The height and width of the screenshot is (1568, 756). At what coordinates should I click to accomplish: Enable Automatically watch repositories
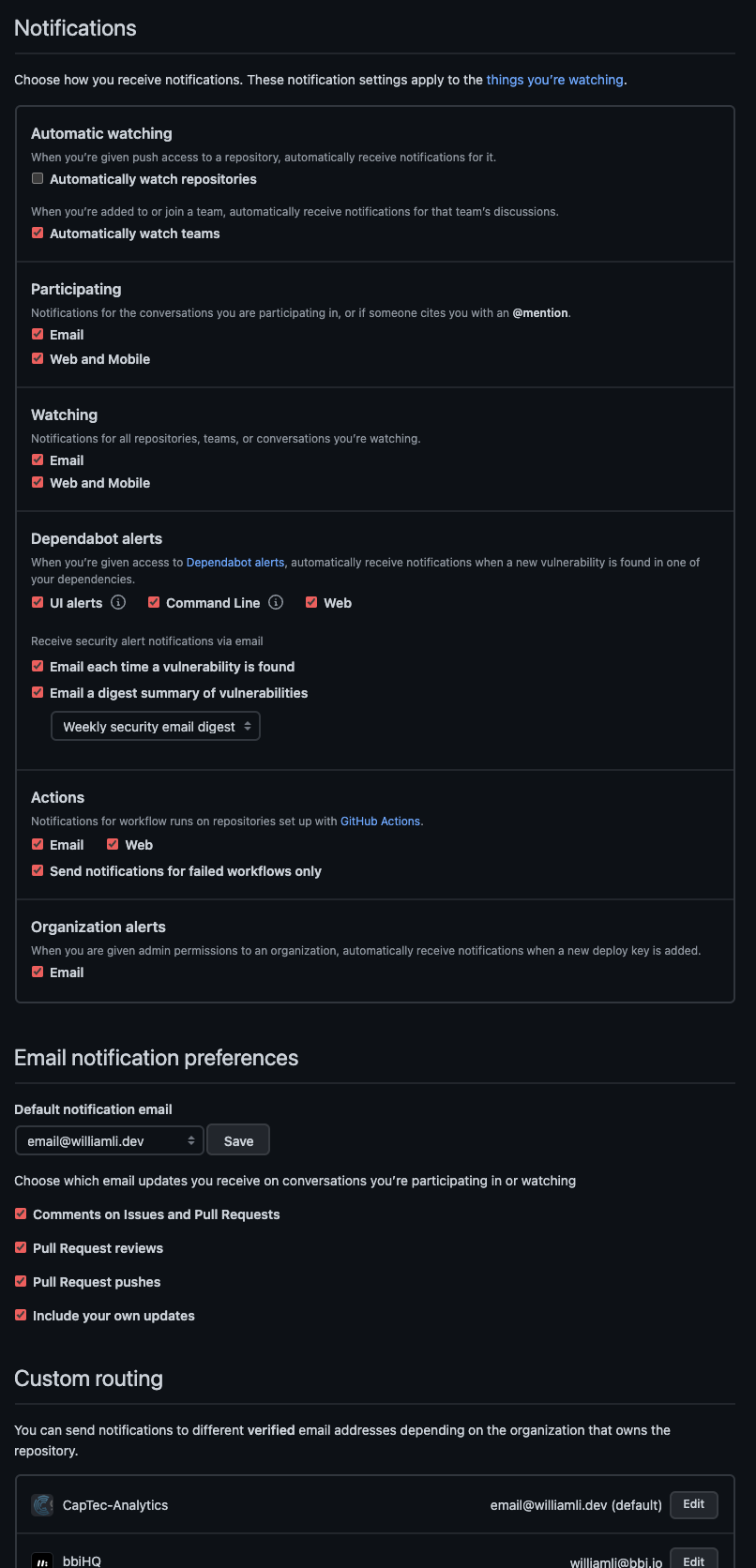[x=38, y=177]
